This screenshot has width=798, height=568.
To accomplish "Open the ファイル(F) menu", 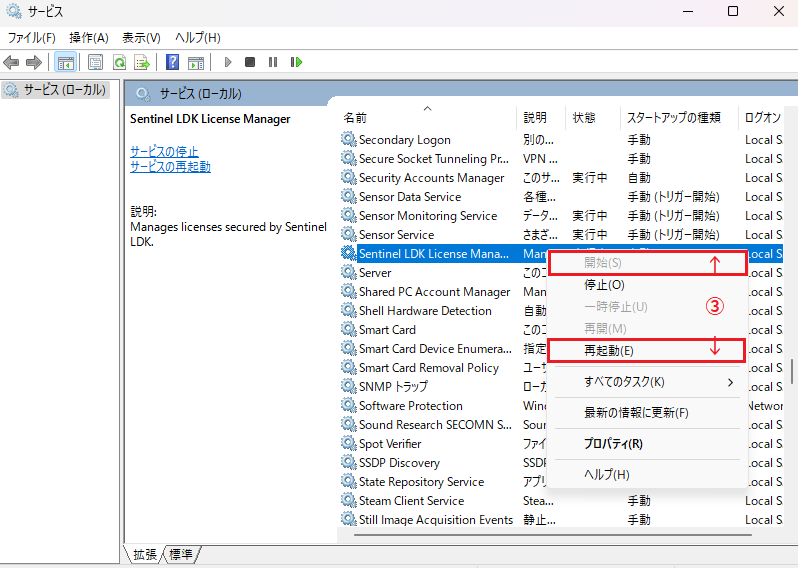I will [31, 38].
